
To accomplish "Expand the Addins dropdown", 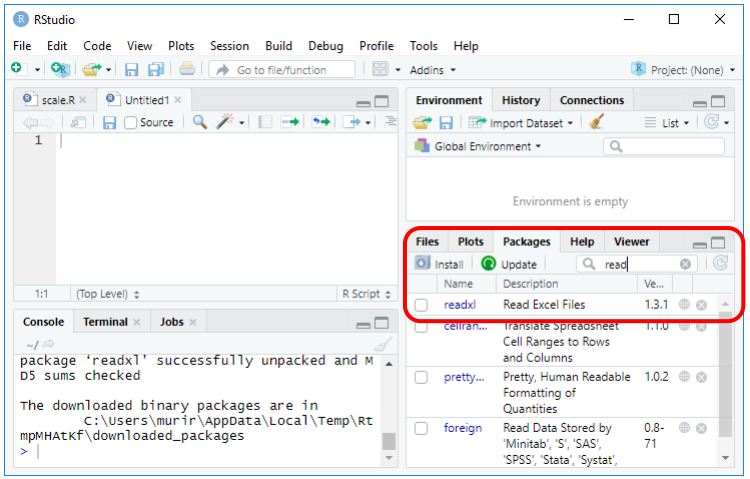I will pyautogui.click(x=432, y=70).
